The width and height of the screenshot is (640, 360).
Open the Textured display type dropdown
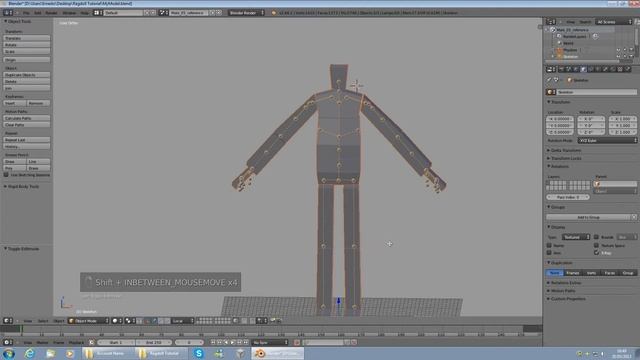click(x=576, y=237)
